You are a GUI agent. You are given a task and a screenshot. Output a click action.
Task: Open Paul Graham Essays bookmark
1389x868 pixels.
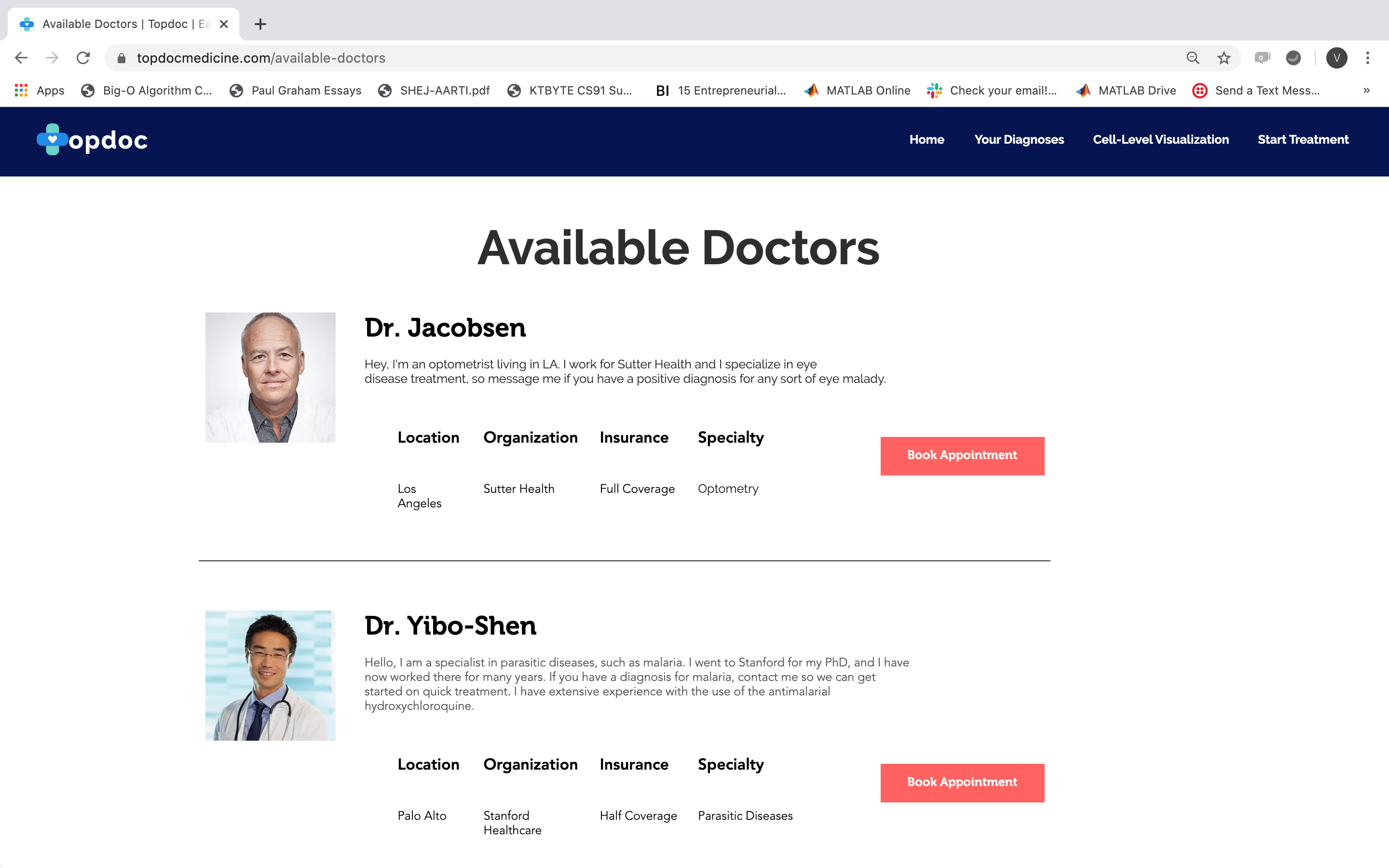(x=296, y=90)
